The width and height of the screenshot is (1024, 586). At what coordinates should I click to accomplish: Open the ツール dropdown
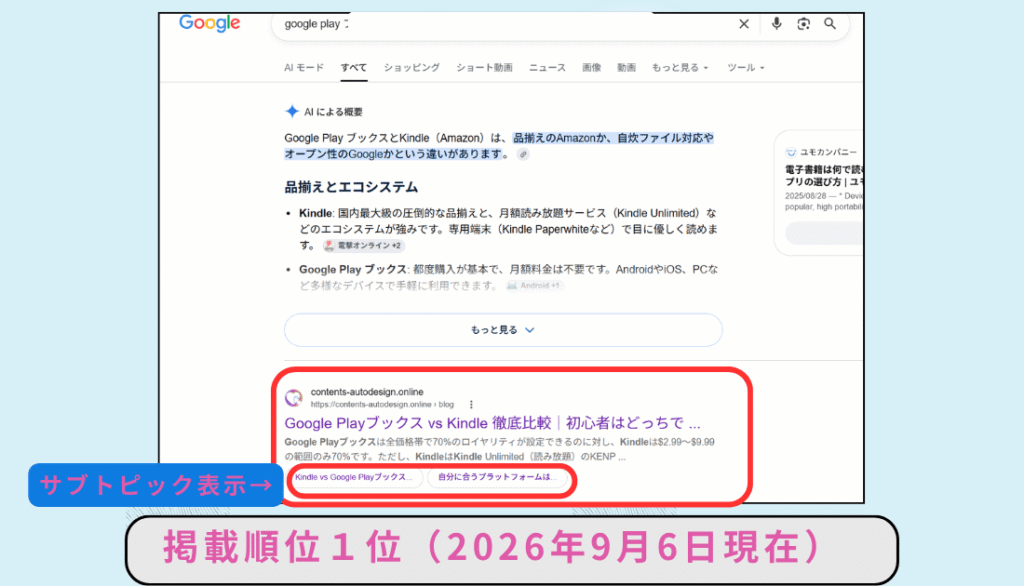click(x=746, y=67)
